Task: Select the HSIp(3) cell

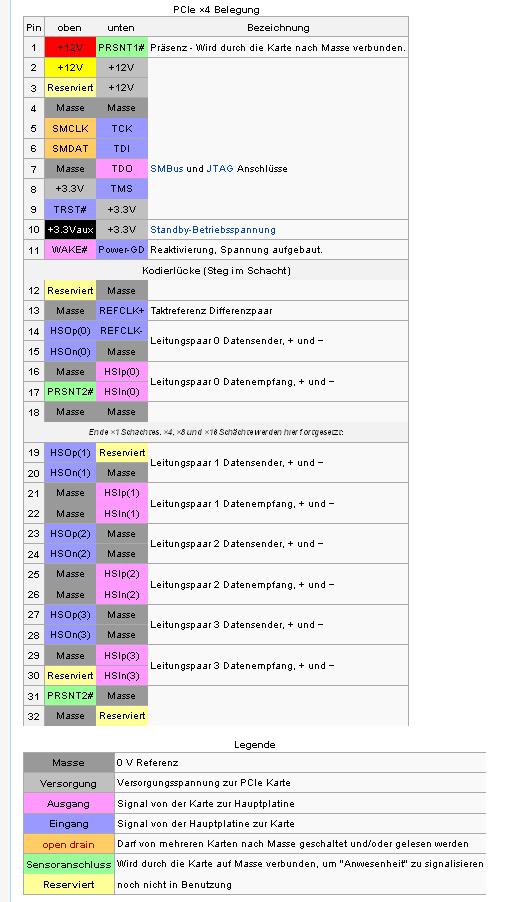Action: click(122, 656)
